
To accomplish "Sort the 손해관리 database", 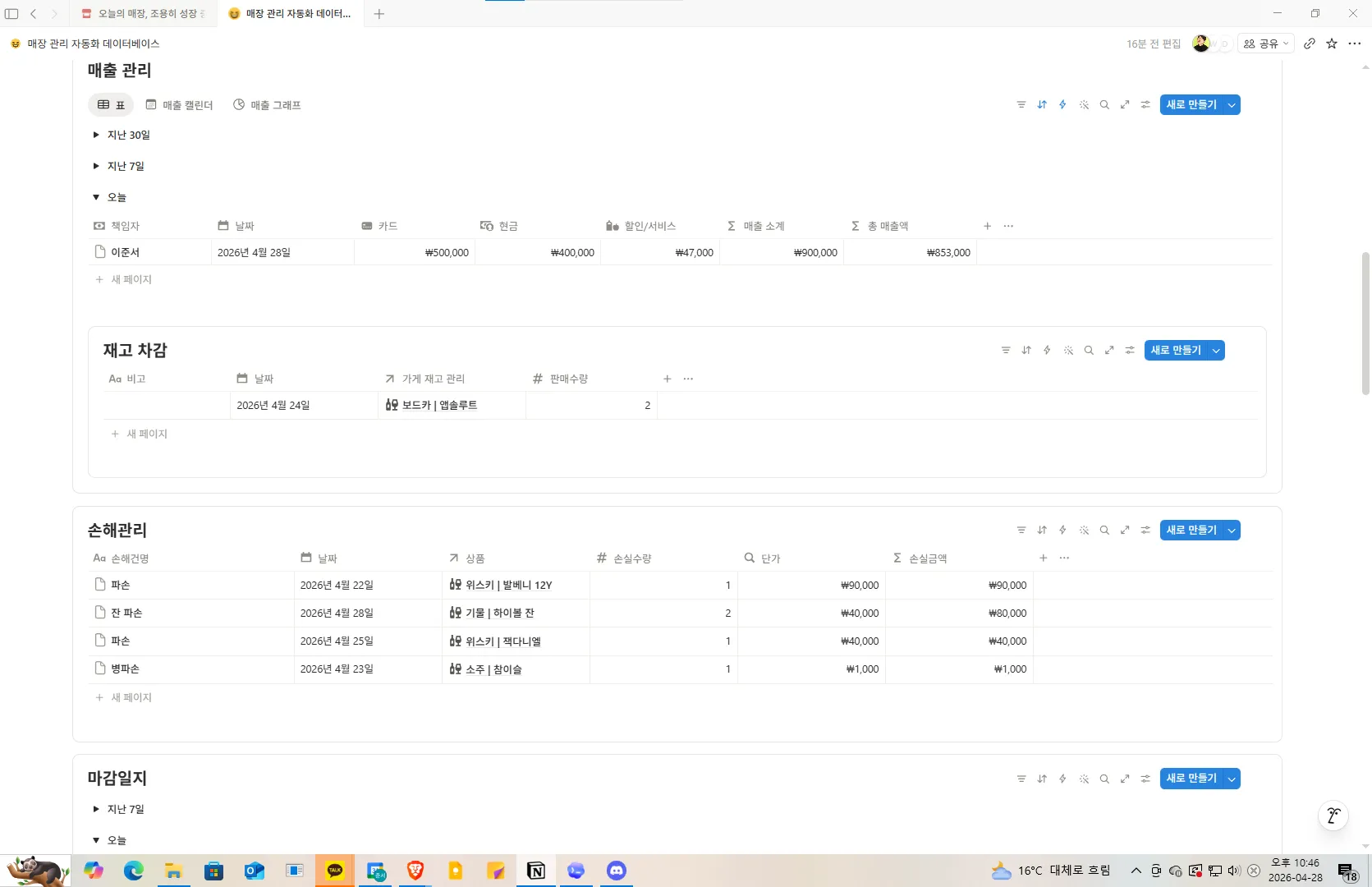I will click(x=1042, y=531).
